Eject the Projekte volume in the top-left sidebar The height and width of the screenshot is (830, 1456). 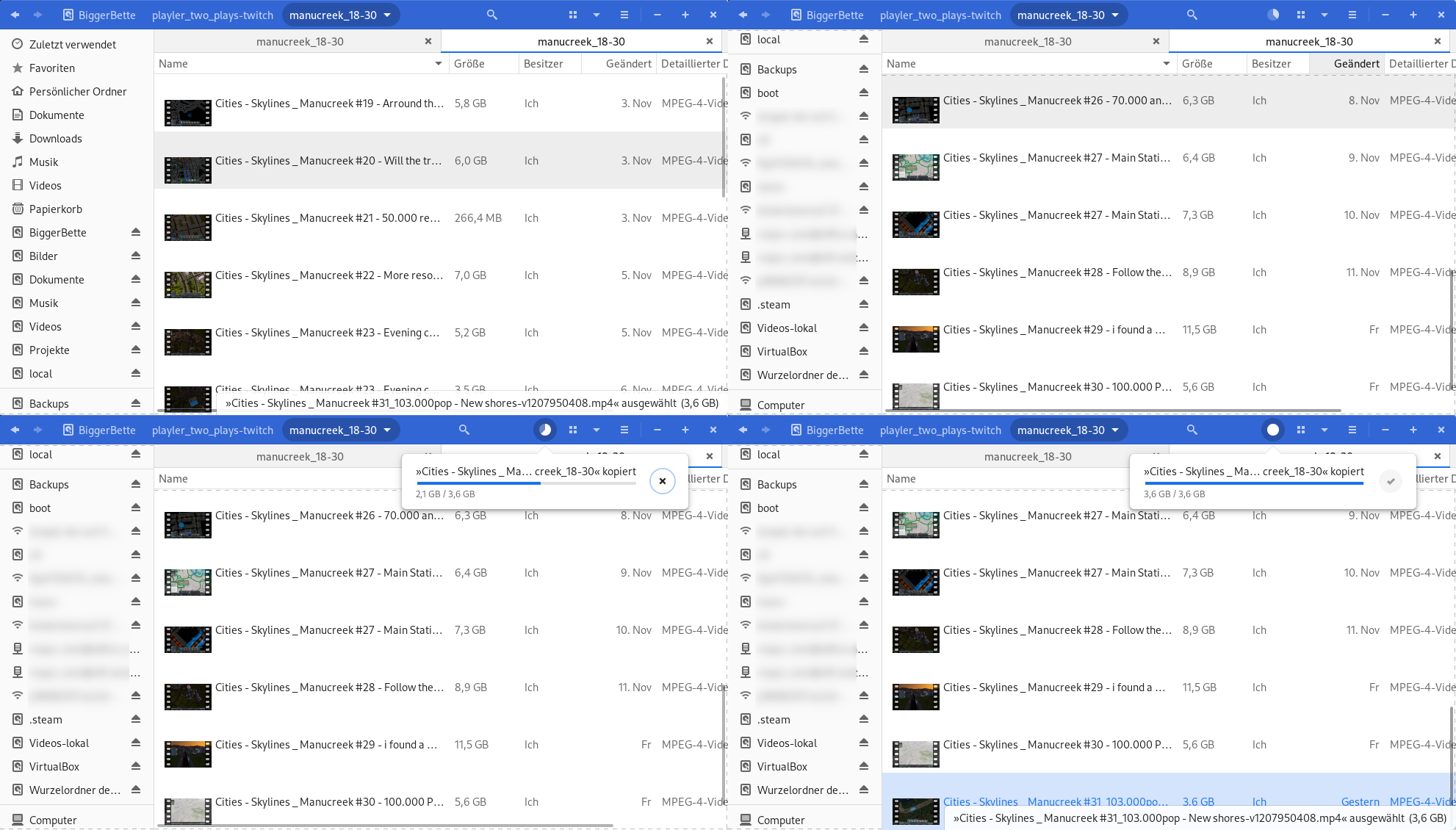[x=136, y=350]
